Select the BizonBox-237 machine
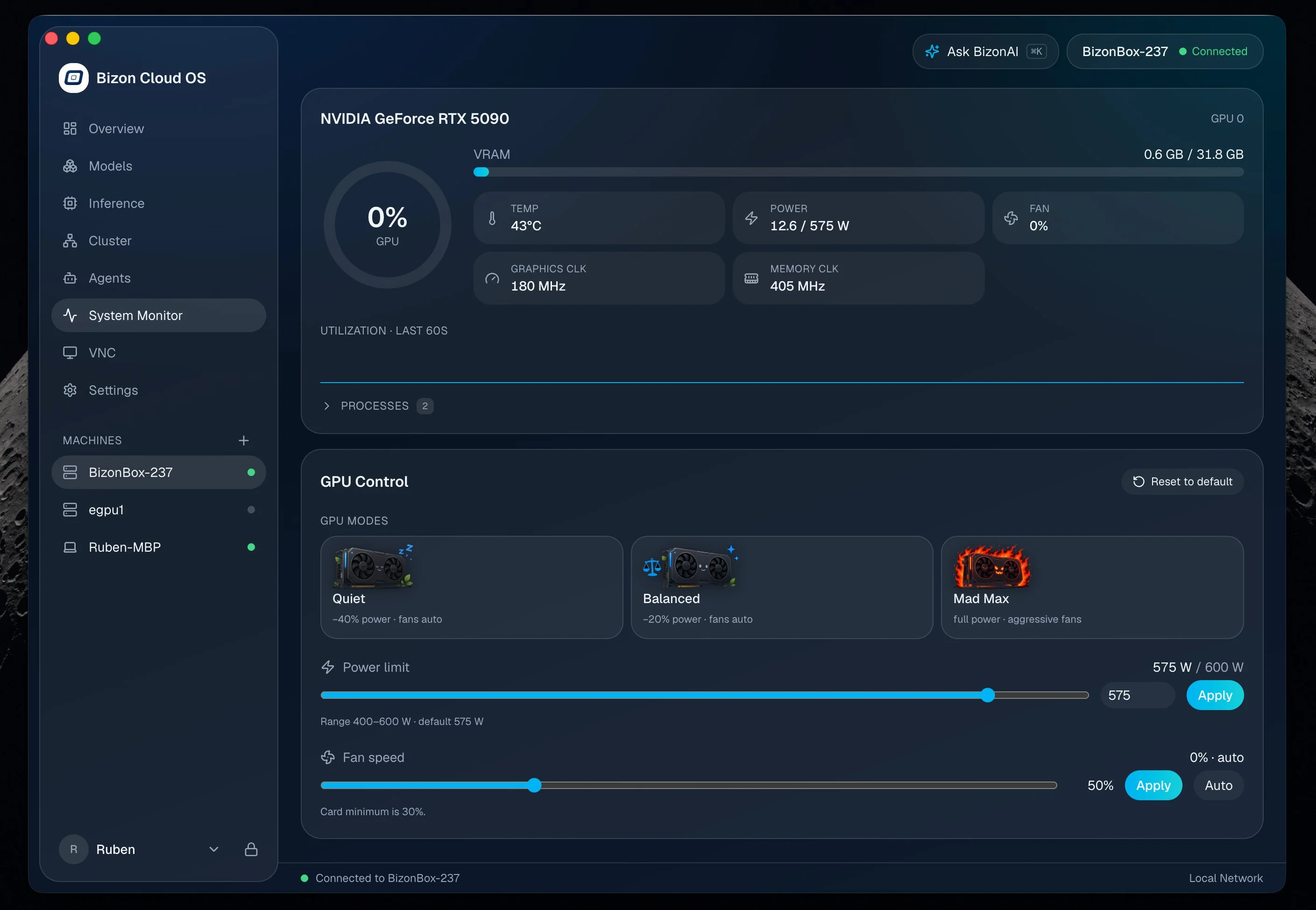The height and width of the screenshot is (910, 1316). pyautogui.click(x=158, y=472)
